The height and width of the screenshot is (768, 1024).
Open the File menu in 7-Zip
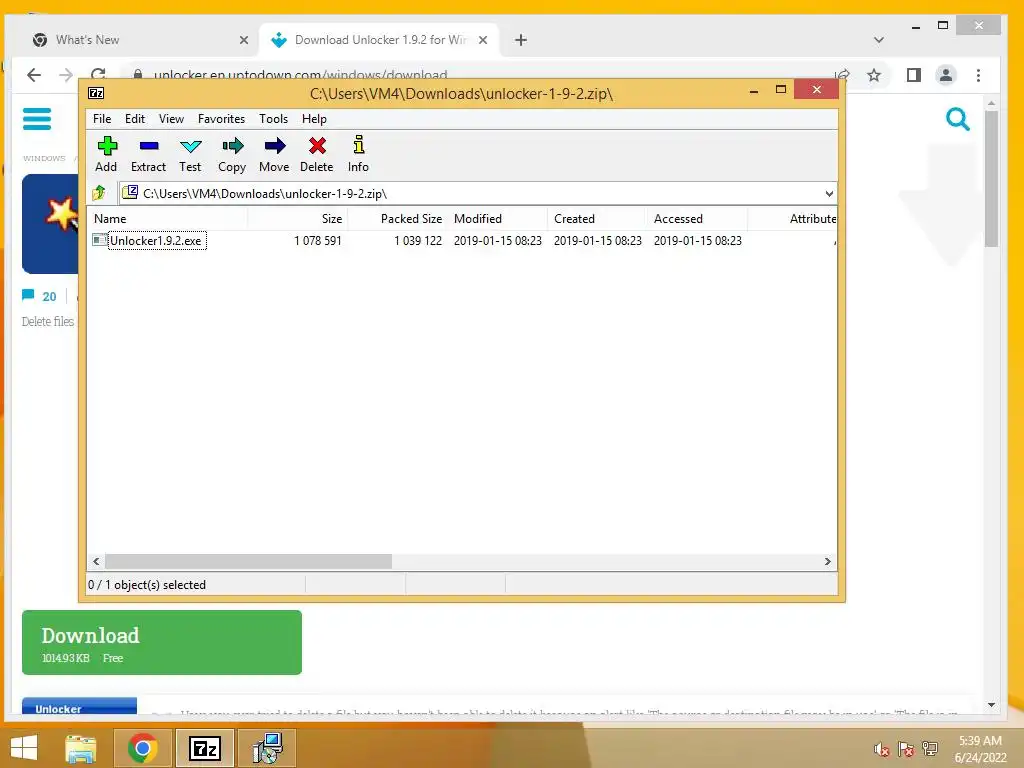click(102, 119)
